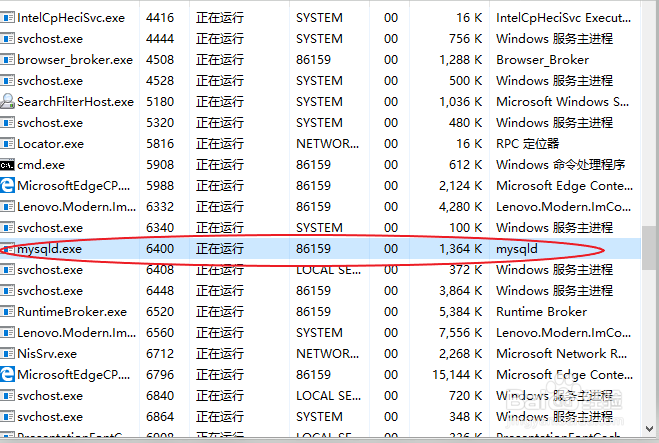Select the cmd.exe process name
The width and height of the screenshot is (659, 443).
pos(41,165)
